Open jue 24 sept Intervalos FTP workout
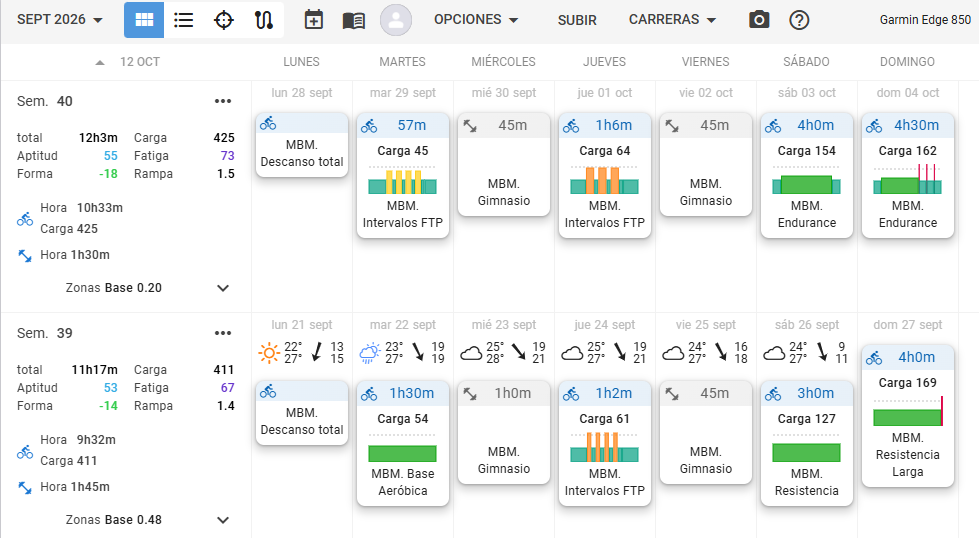Image resolution: width=979 pixels, height=538 pixels. coord(604,443)
